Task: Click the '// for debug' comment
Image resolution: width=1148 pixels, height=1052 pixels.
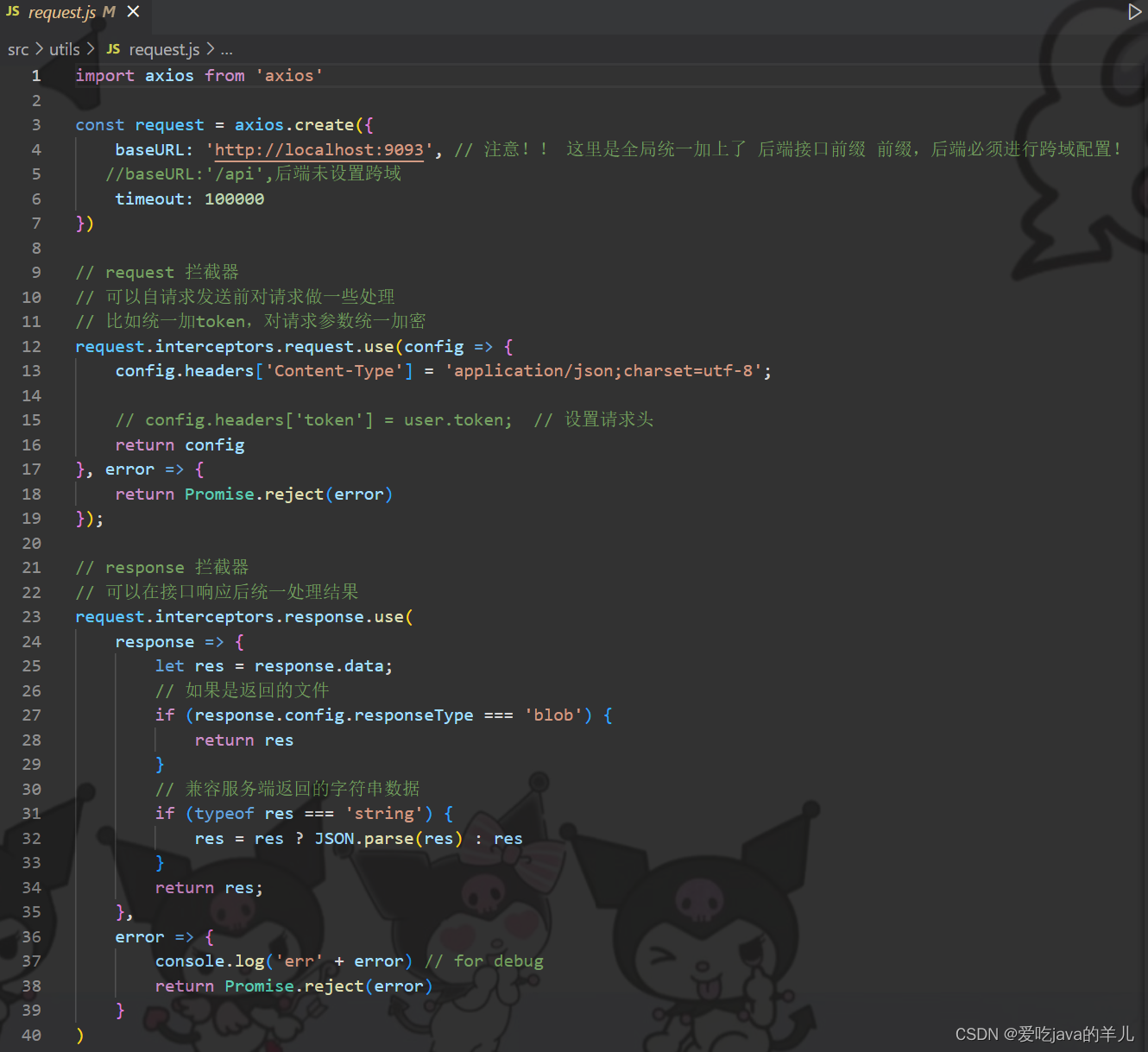Action: click(x=484, y=961)
